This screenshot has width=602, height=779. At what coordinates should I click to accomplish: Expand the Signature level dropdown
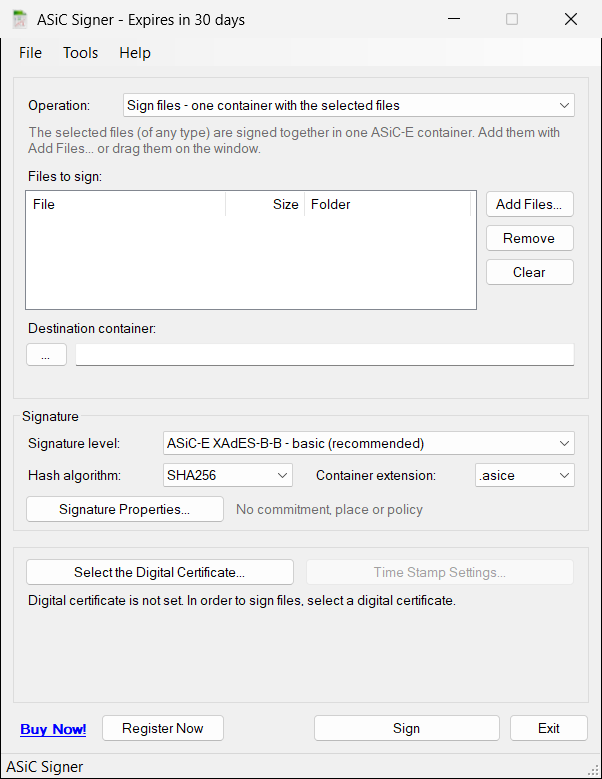369,443
